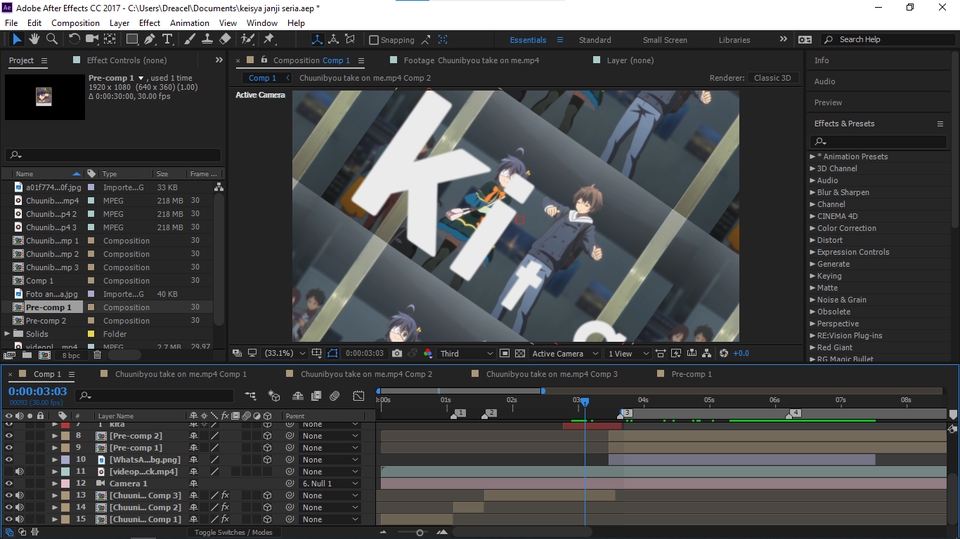Screen dimensions: 960x539
Task: Select the Zoom magnifier tool
Action: (x=52, y=40)
